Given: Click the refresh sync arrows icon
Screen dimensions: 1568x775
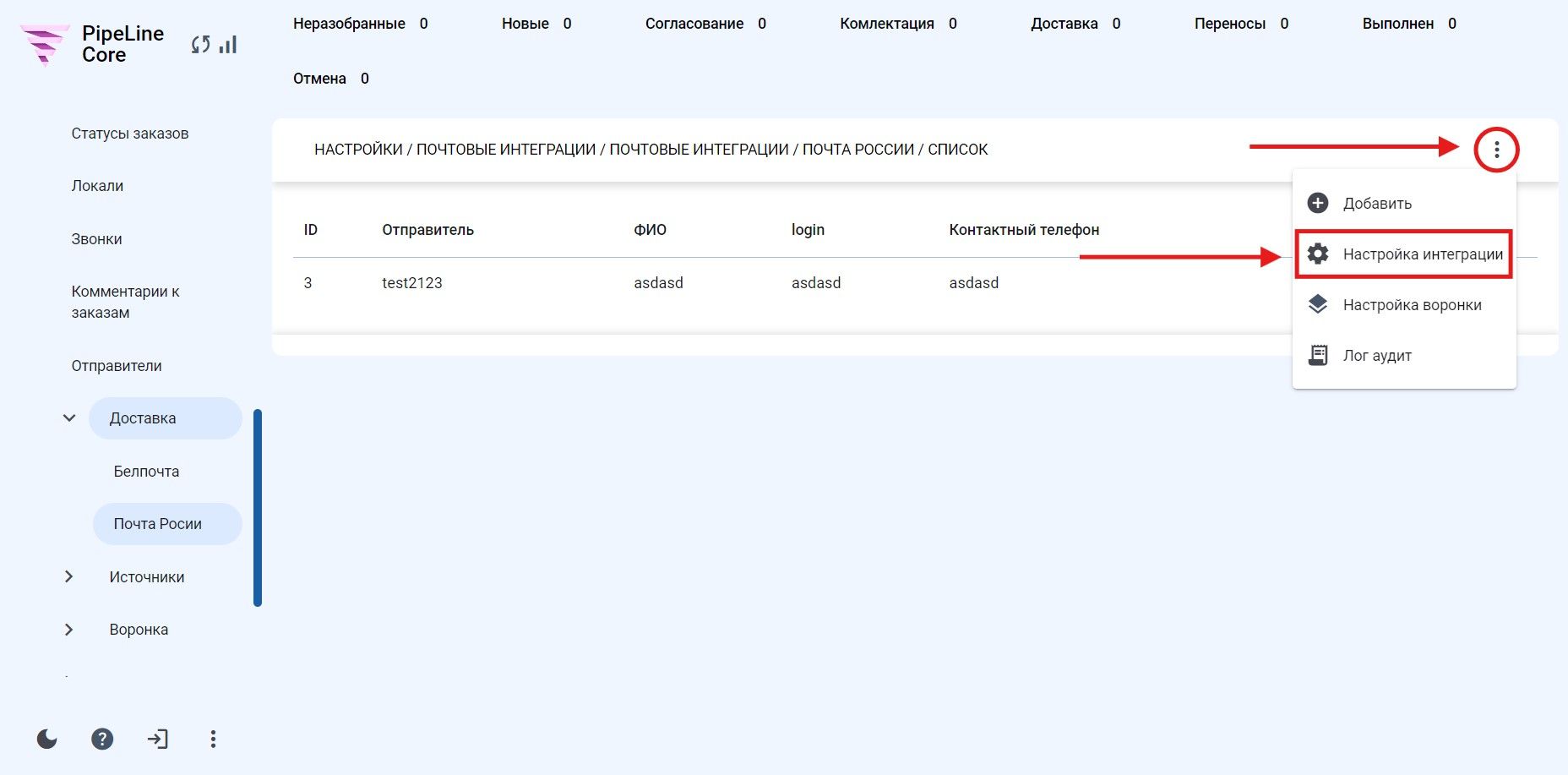Looking at the screenshot, I should point(200,45).
